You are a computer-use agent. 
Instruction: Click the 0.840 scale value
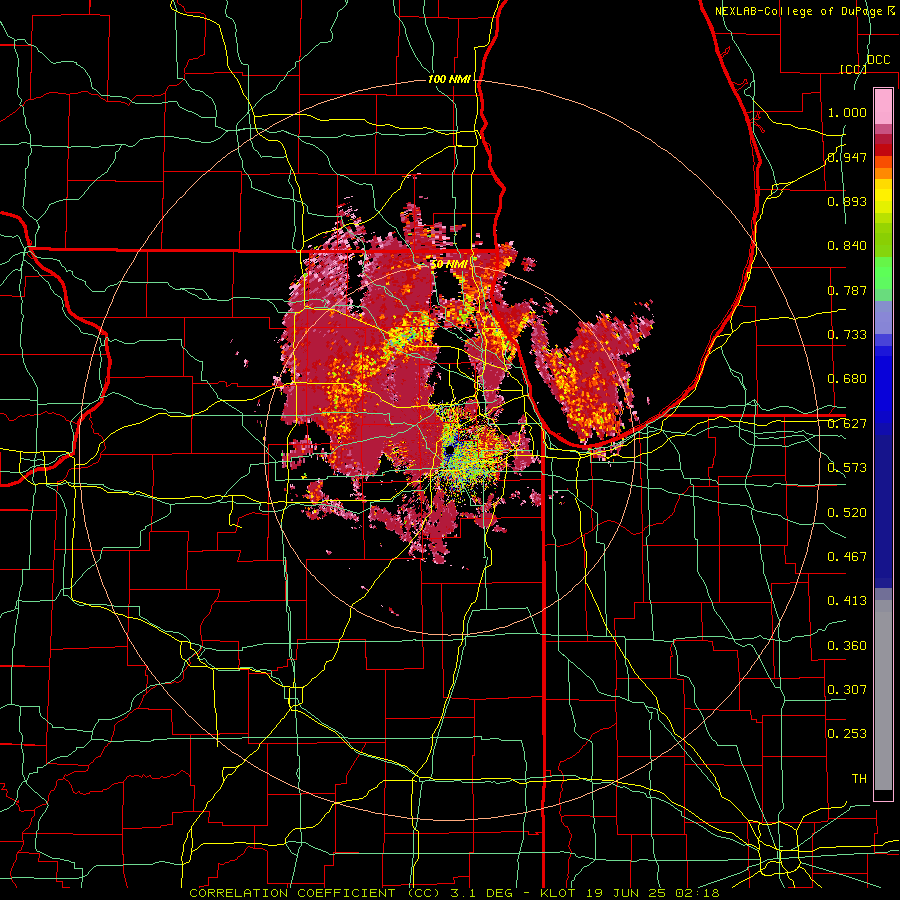coord(847,246)
